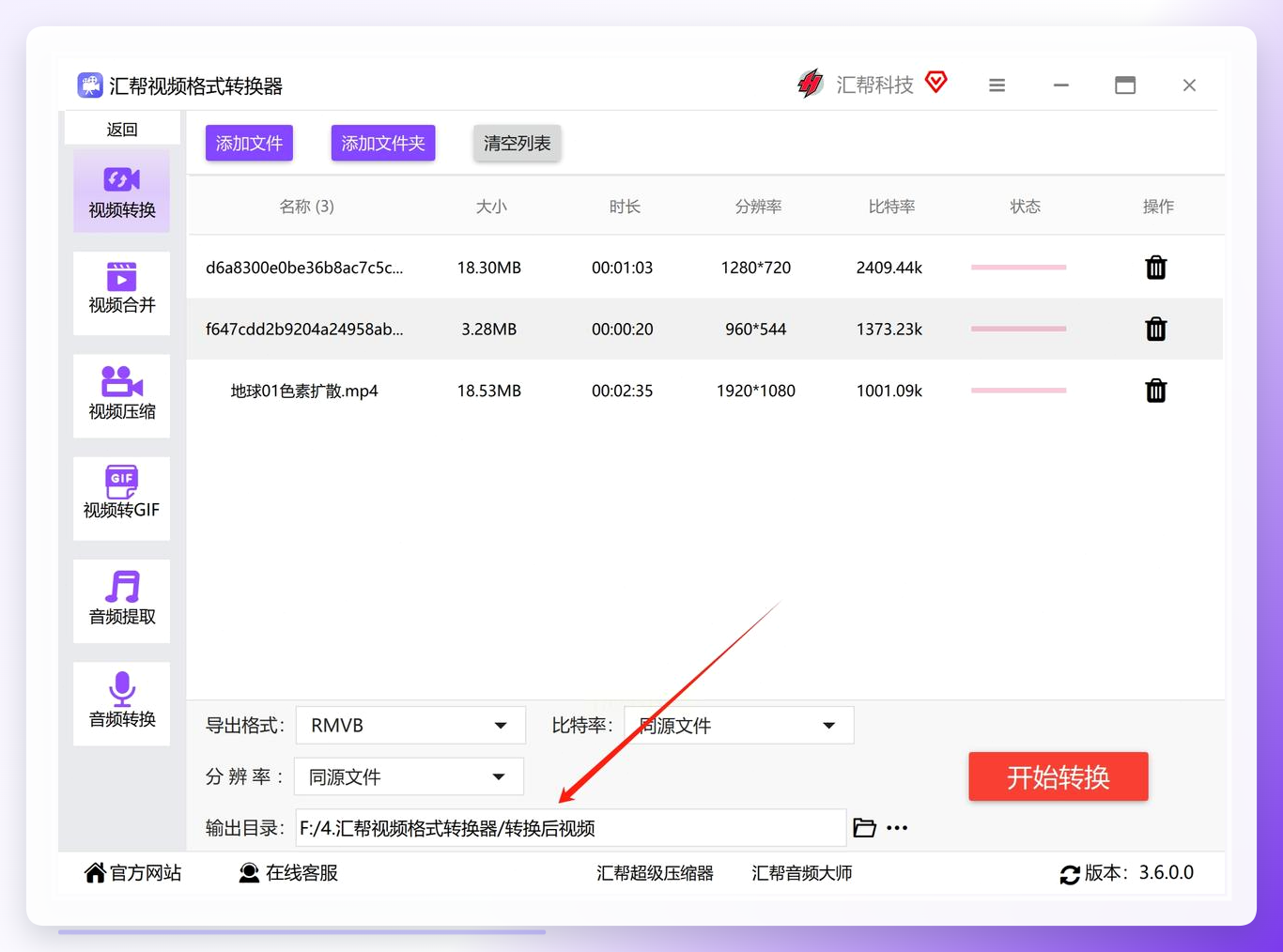Open the 视频转换 sidebar section
The image size is (1283, 952).
122,192
